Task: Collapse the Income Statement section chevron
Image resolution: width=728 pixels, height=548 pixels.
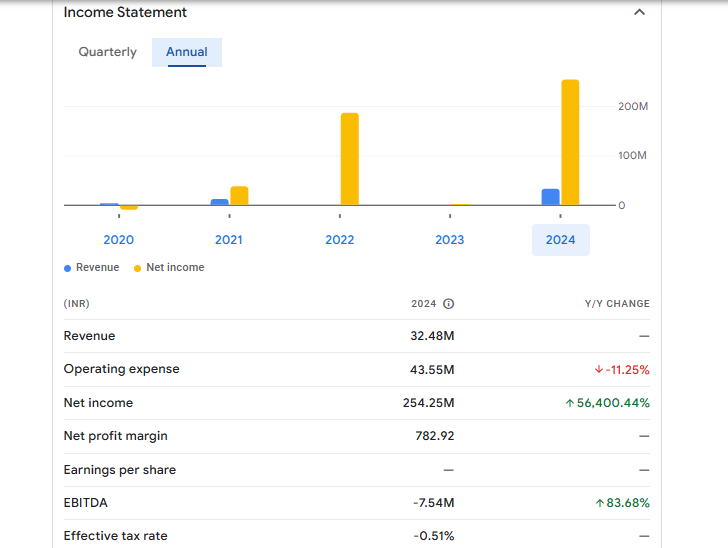Action: click(639, 13)
